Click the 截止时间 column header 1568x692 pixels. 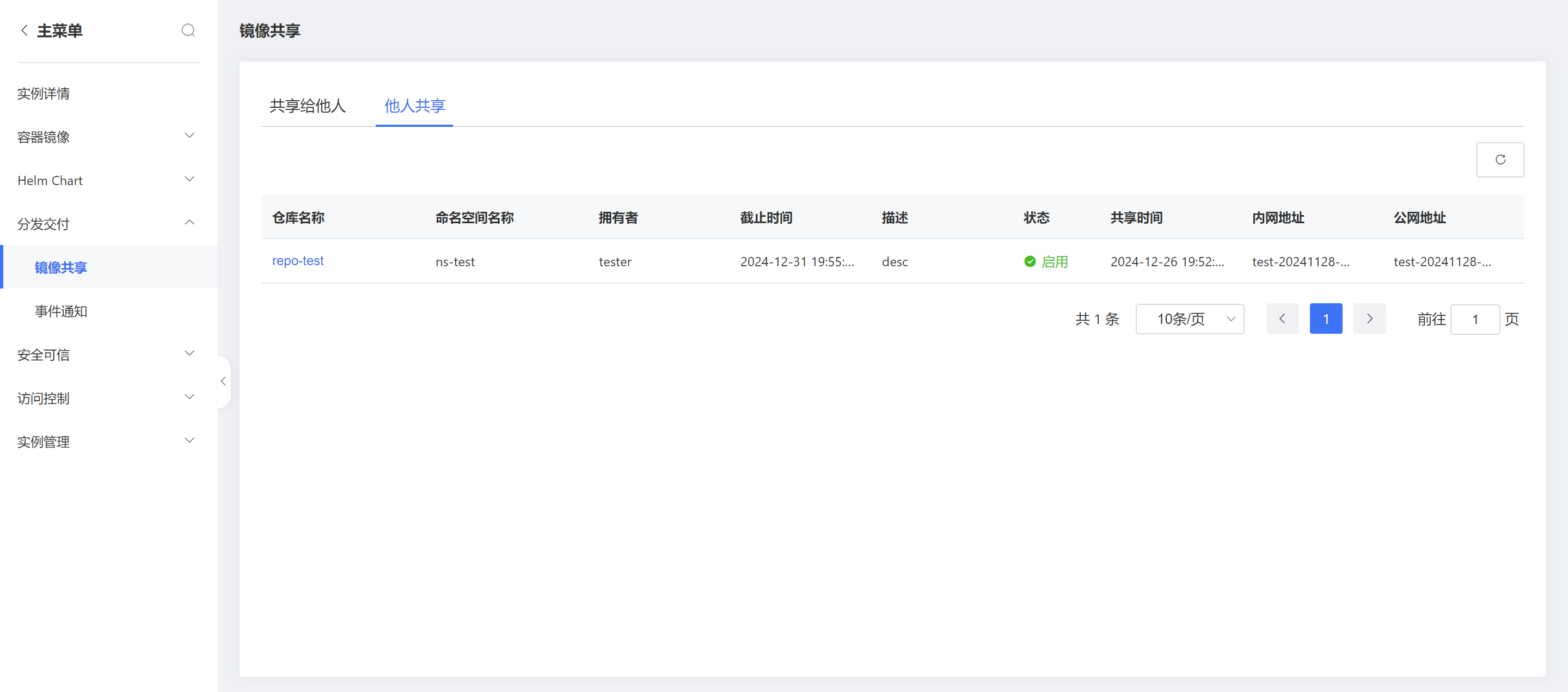coord(767,217)
